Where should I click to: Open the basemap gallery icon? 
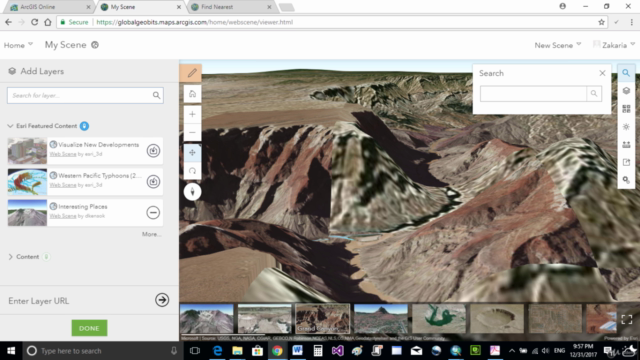[626, 109]
